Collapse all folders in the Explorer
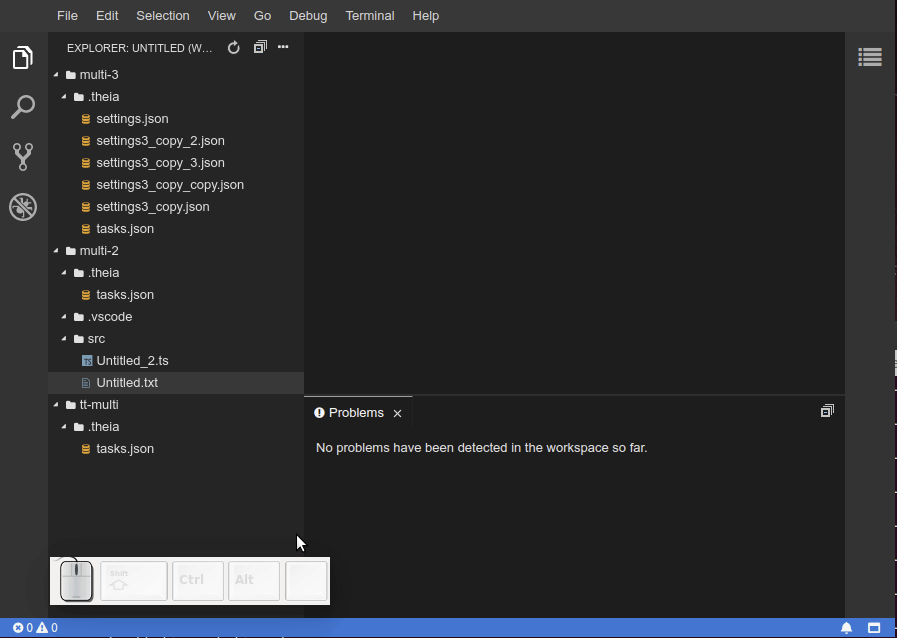The image size is (897, 638). tap(260, 47)
